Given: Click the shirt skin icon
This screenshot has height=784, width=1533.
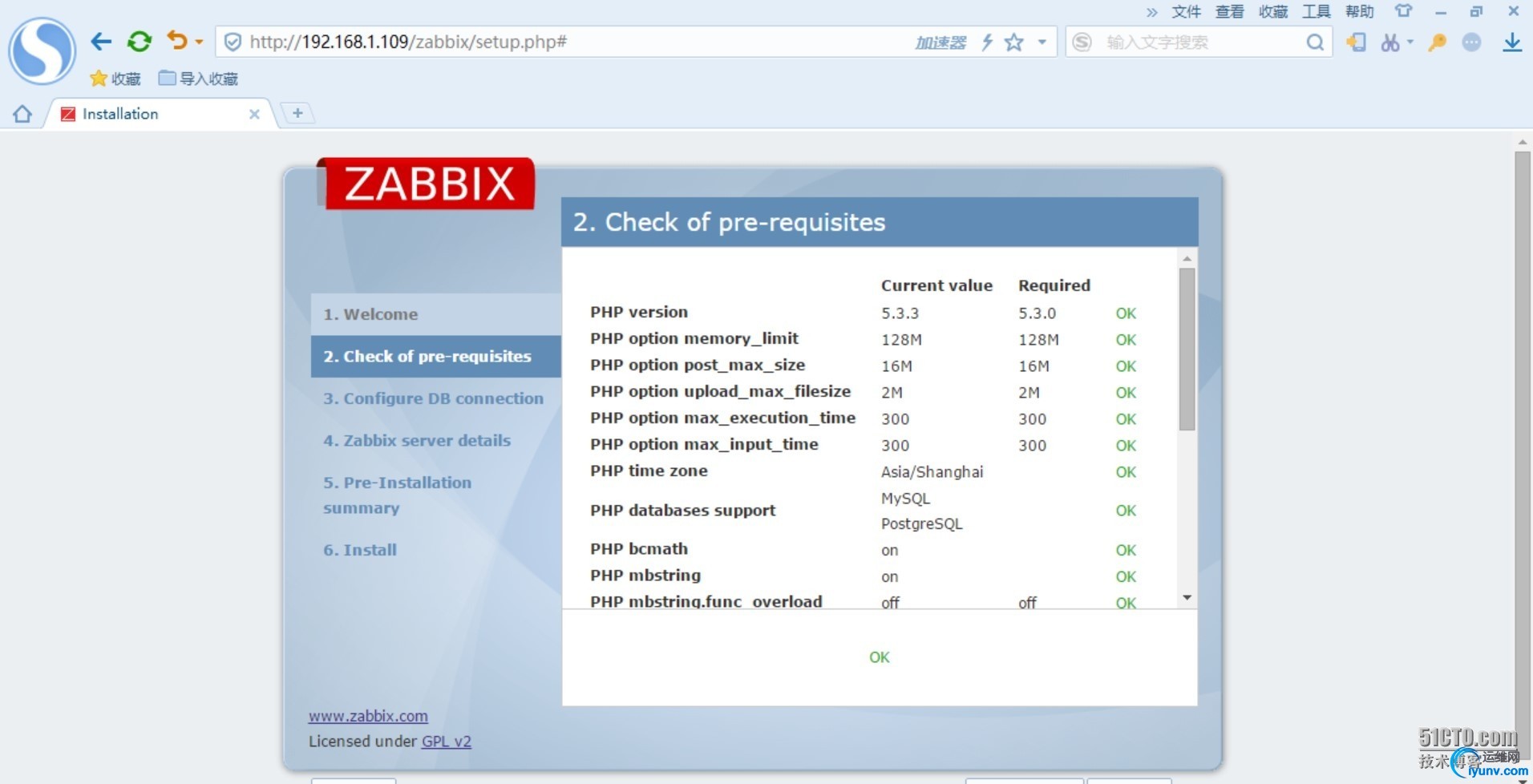Looking at the screenshot, I should 1403,11.
